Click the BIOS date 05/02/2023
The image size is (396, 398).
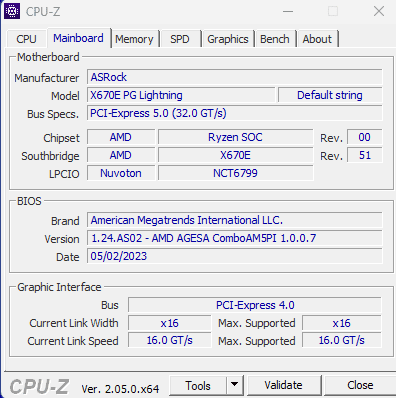coord(235,256)
